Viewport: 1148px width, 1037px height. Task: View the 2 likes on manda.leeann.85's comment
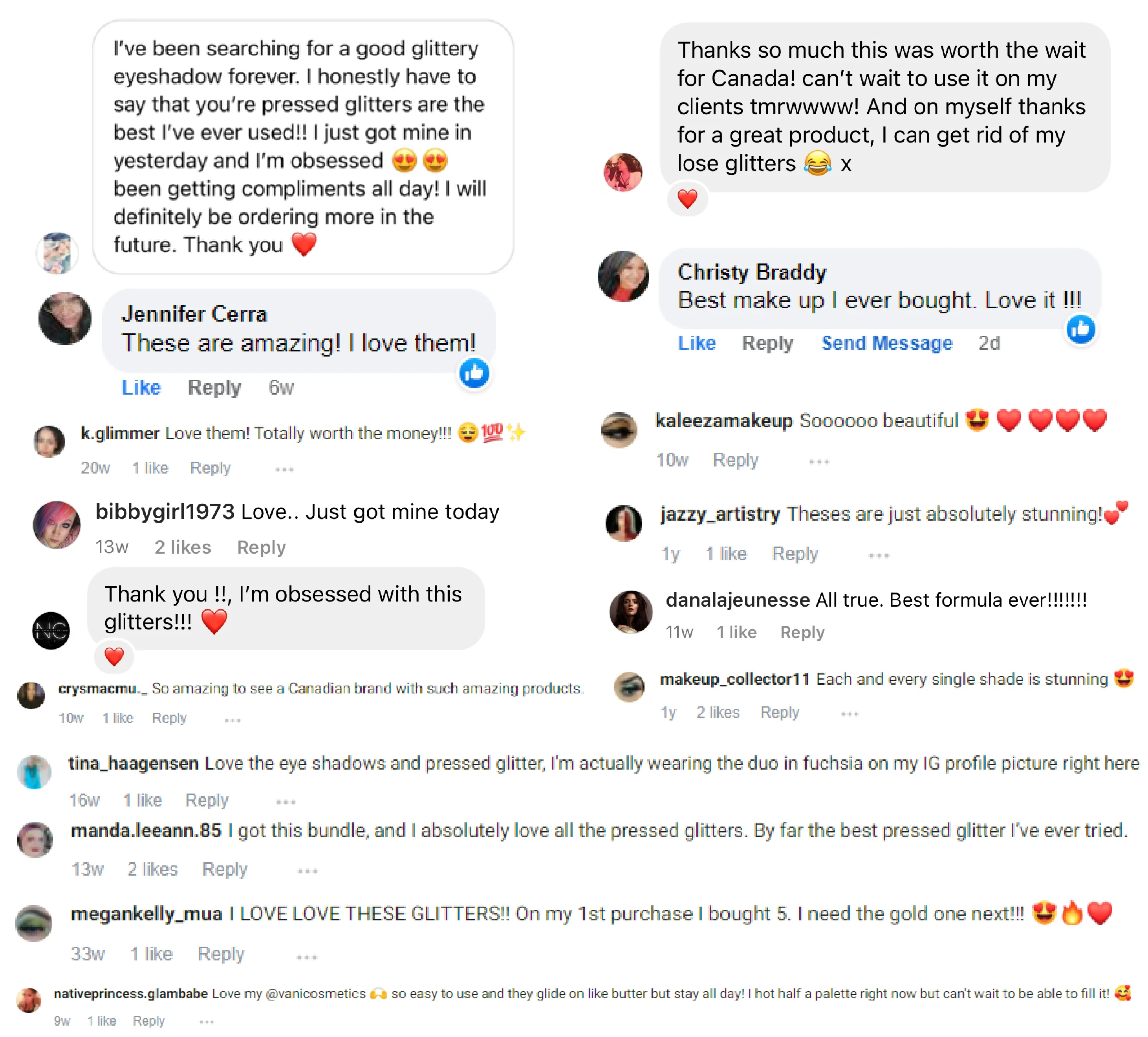pos(153,870)
